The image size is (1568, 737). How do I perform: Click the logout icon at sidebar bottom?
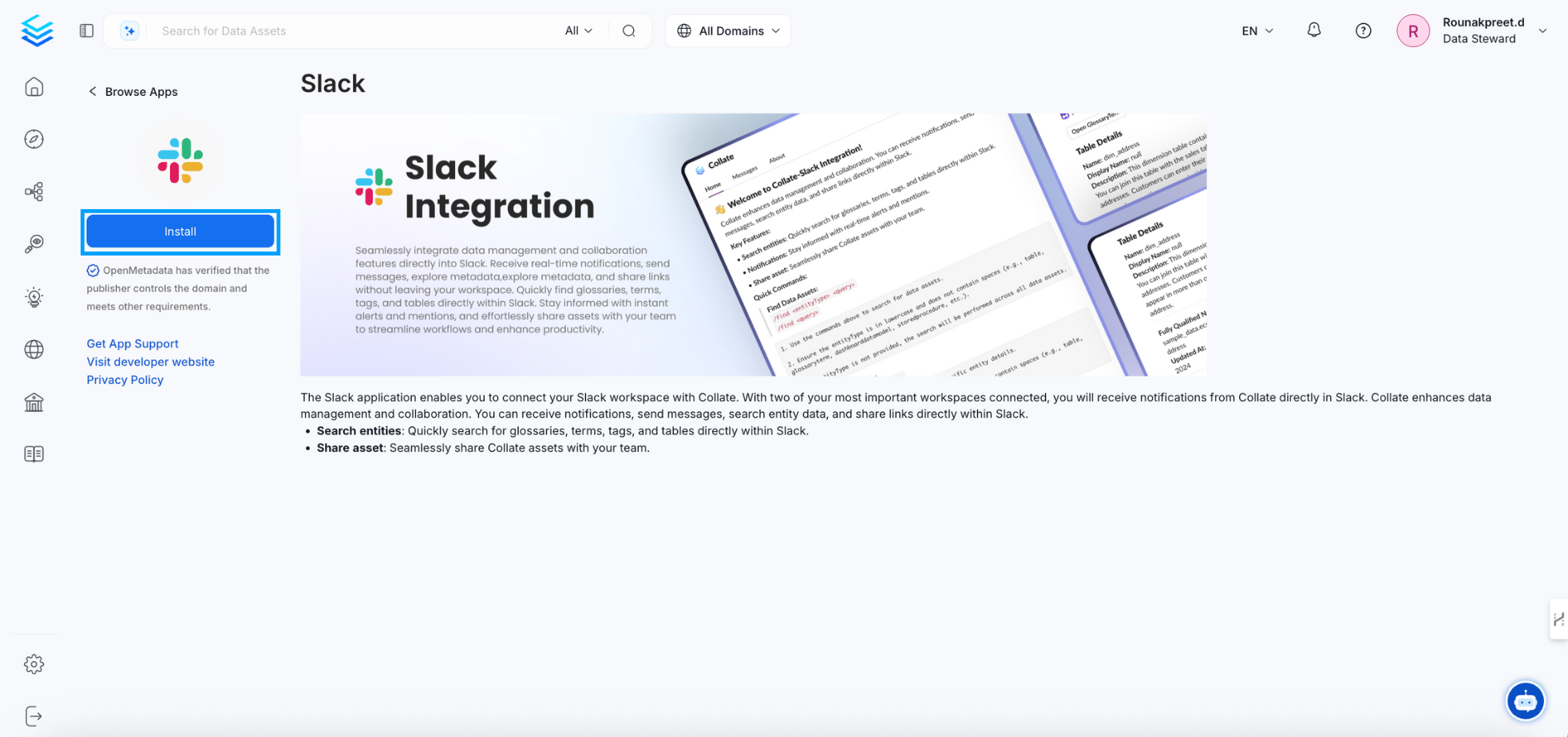coord(34,716)
